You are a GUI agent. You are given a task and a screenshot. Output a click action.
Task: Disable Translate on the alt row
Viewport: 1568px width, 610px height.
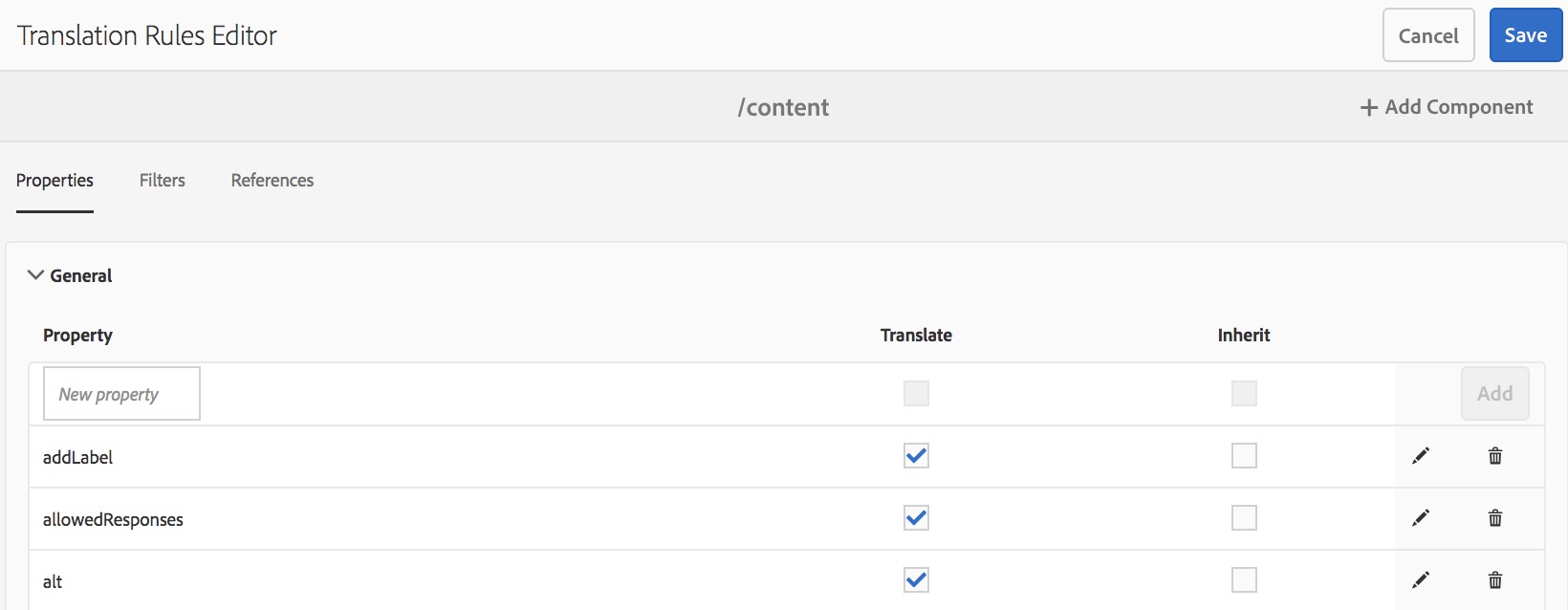(916, 580)
